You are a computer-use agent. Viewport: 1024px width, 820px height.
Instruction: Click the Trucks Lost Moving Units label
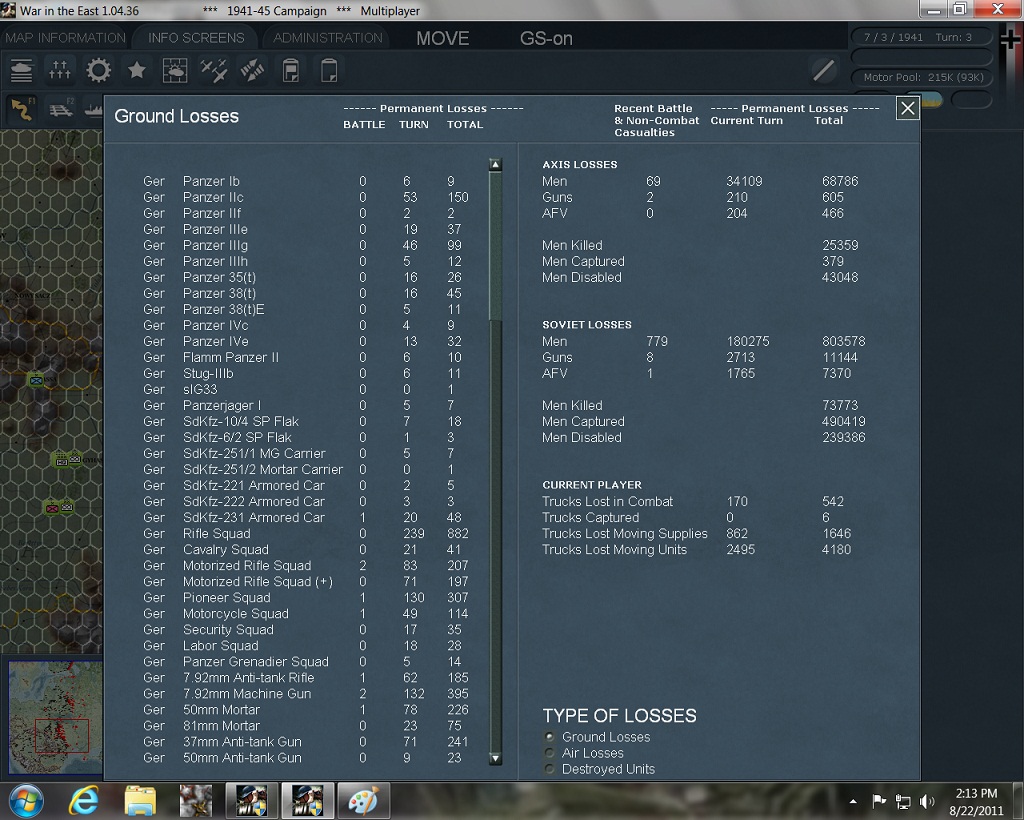[x=615, y=549]
